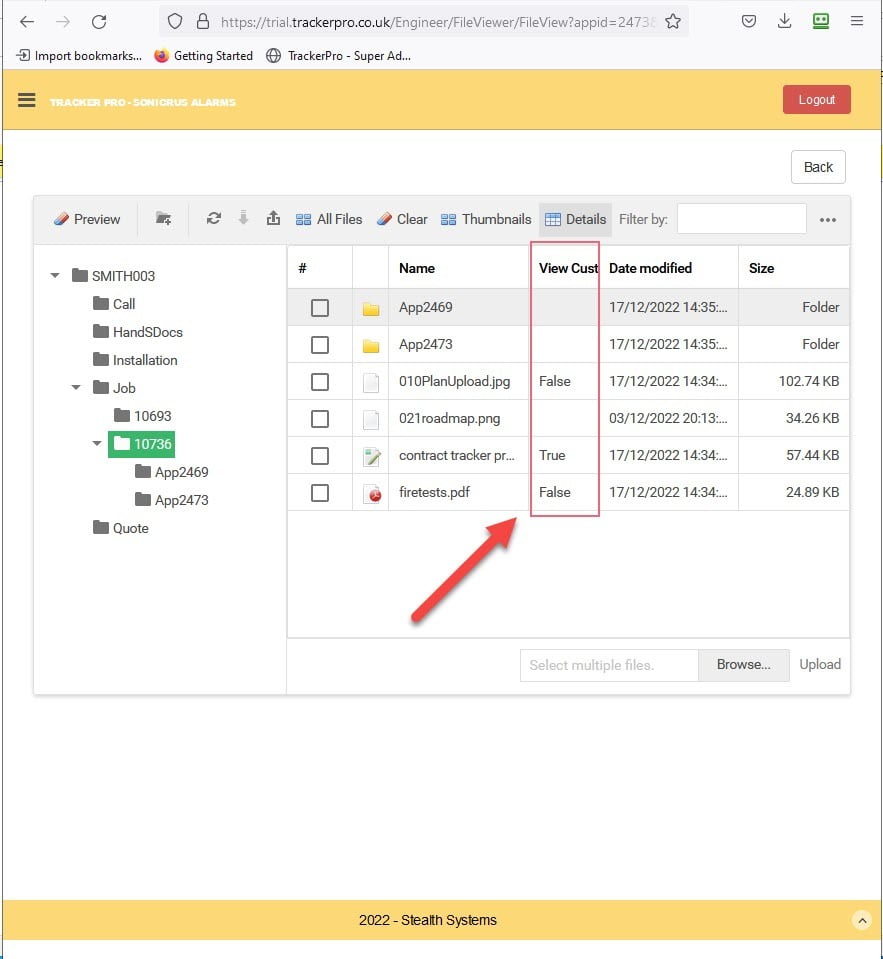The height and width of the screenshot is (959, 883).
Task: Open Firefox downloads icon
Action: [x=785, y=21]
